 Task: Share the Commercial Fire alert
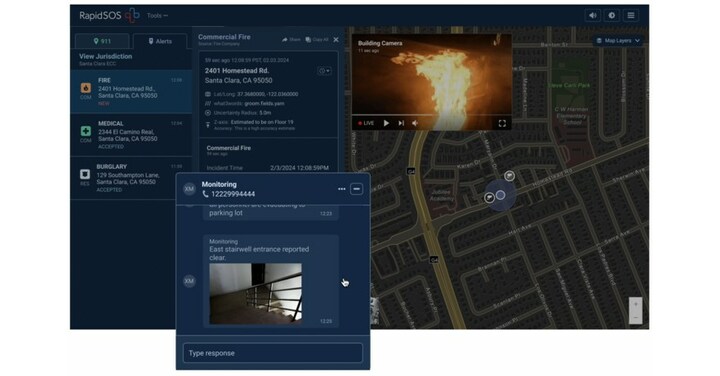pyautogui.click(x=291, y=40)
